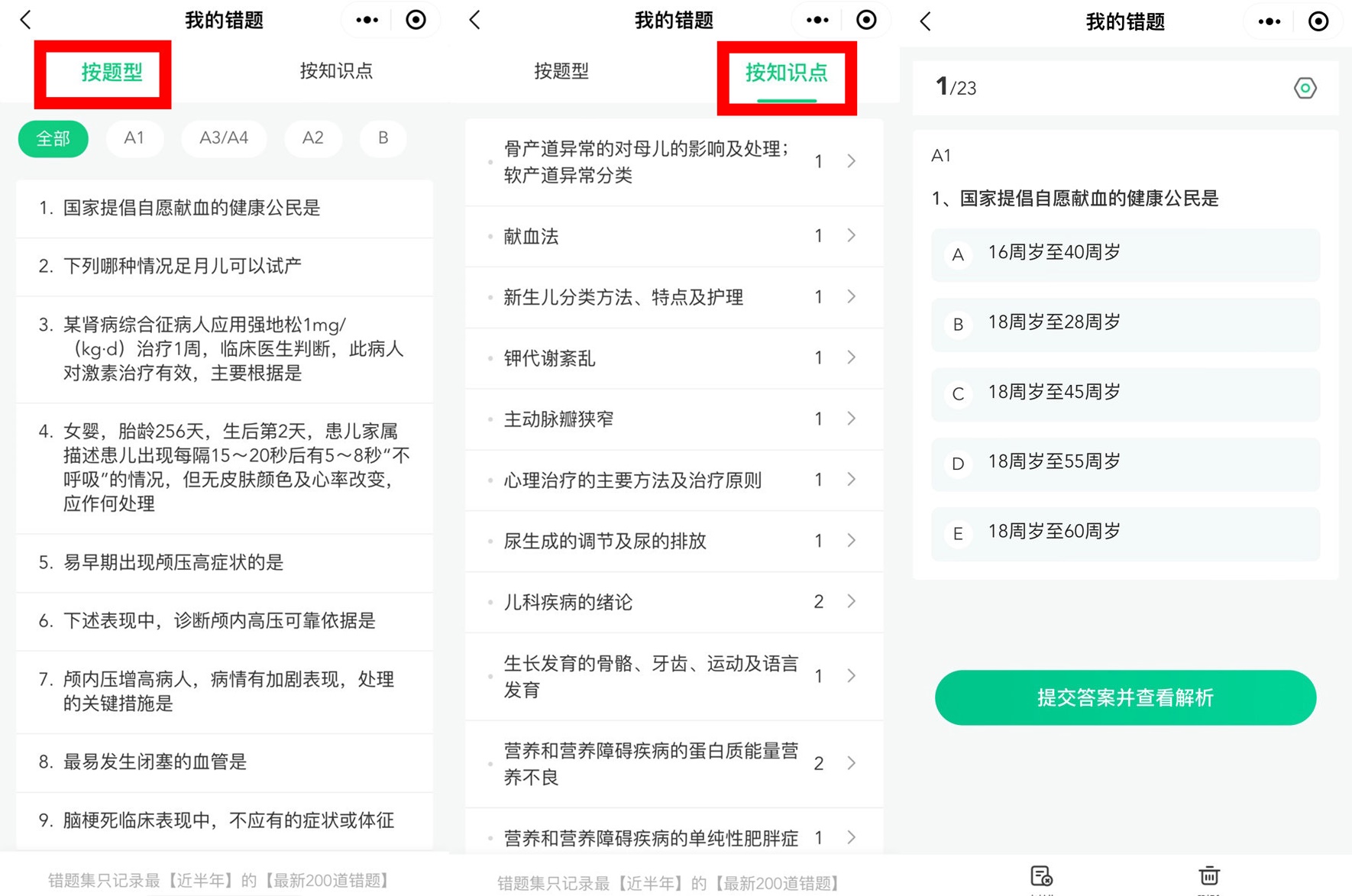Open three-dot menu above the 按知识点 tab
Viewport: 1352px width, 896px height.
(x=817, y=20)
